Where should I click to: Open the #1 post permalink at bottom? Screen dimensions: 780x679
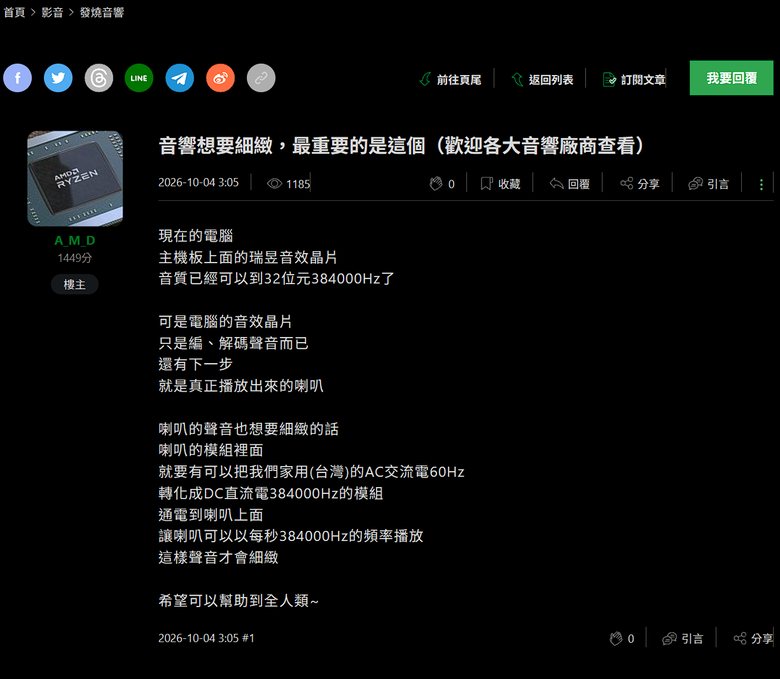[248, 638]
